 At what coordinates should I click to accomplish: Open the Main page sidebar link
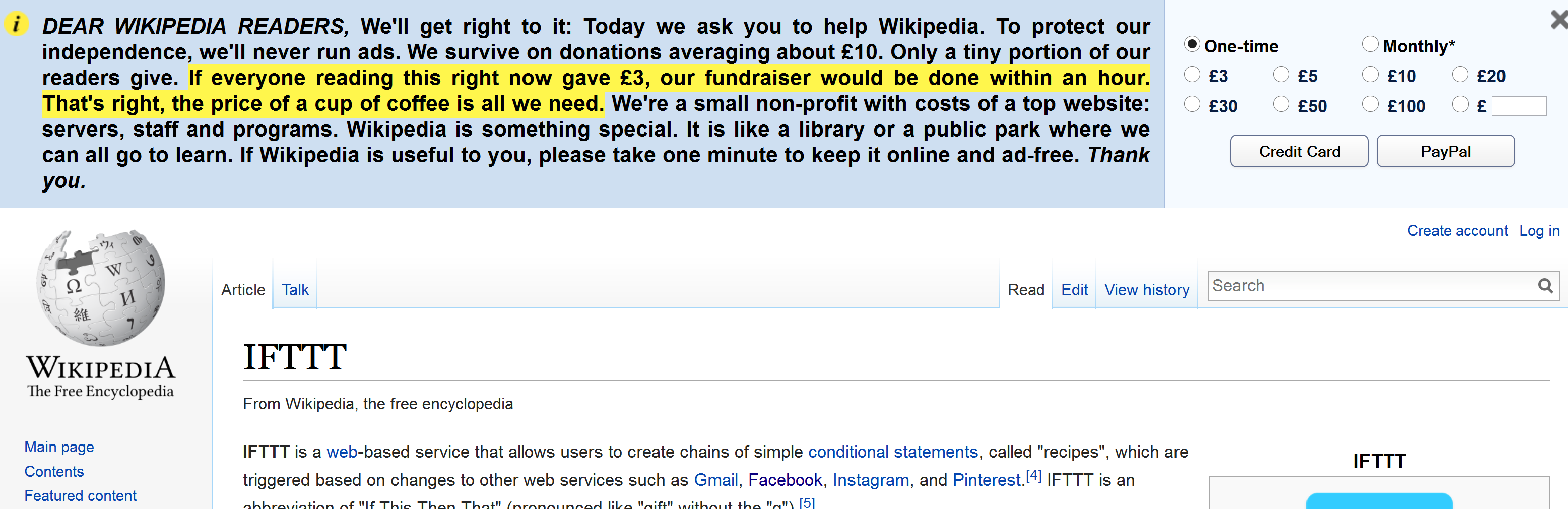pyautogui.click(x=59, y=447)
